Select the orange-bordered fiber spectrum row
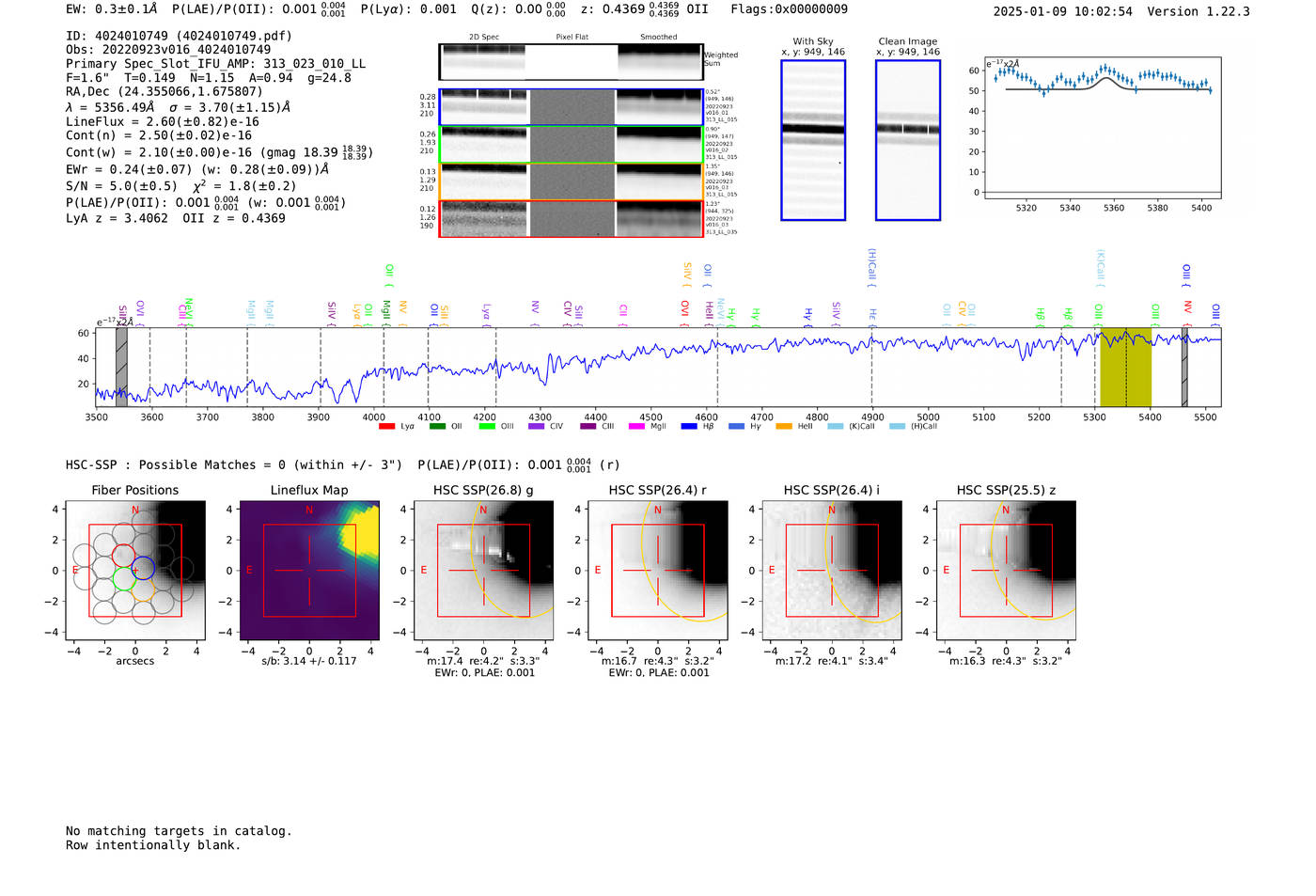 (x=571, y=181)
